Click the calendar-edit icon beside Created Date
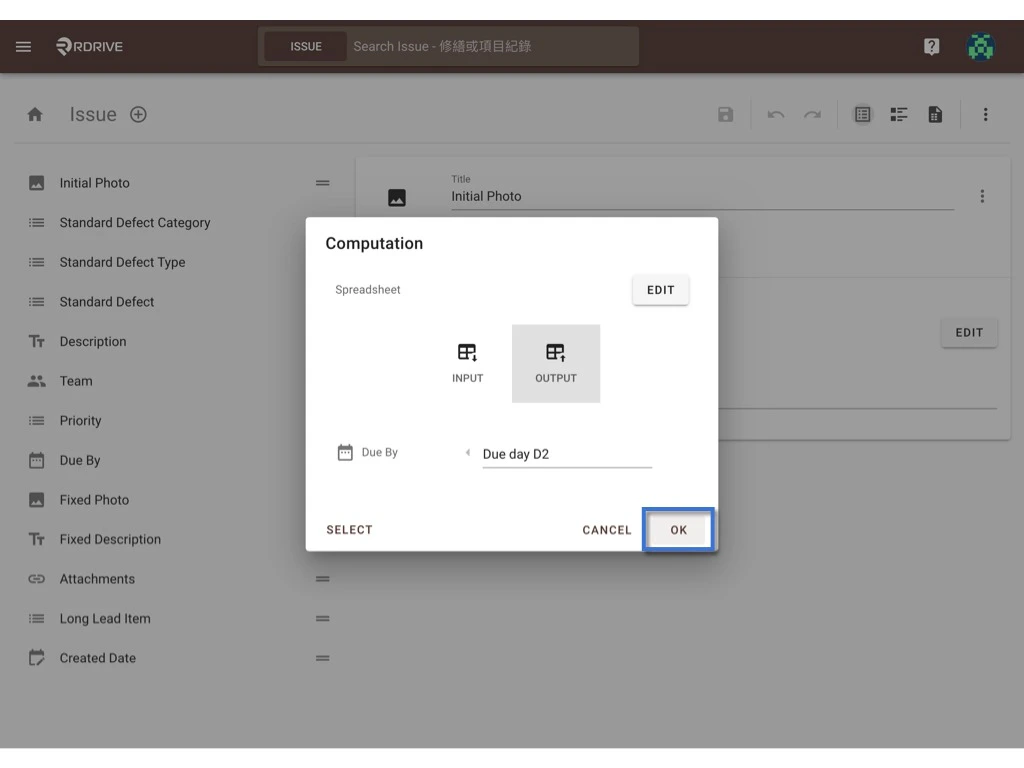 (37, 658)
